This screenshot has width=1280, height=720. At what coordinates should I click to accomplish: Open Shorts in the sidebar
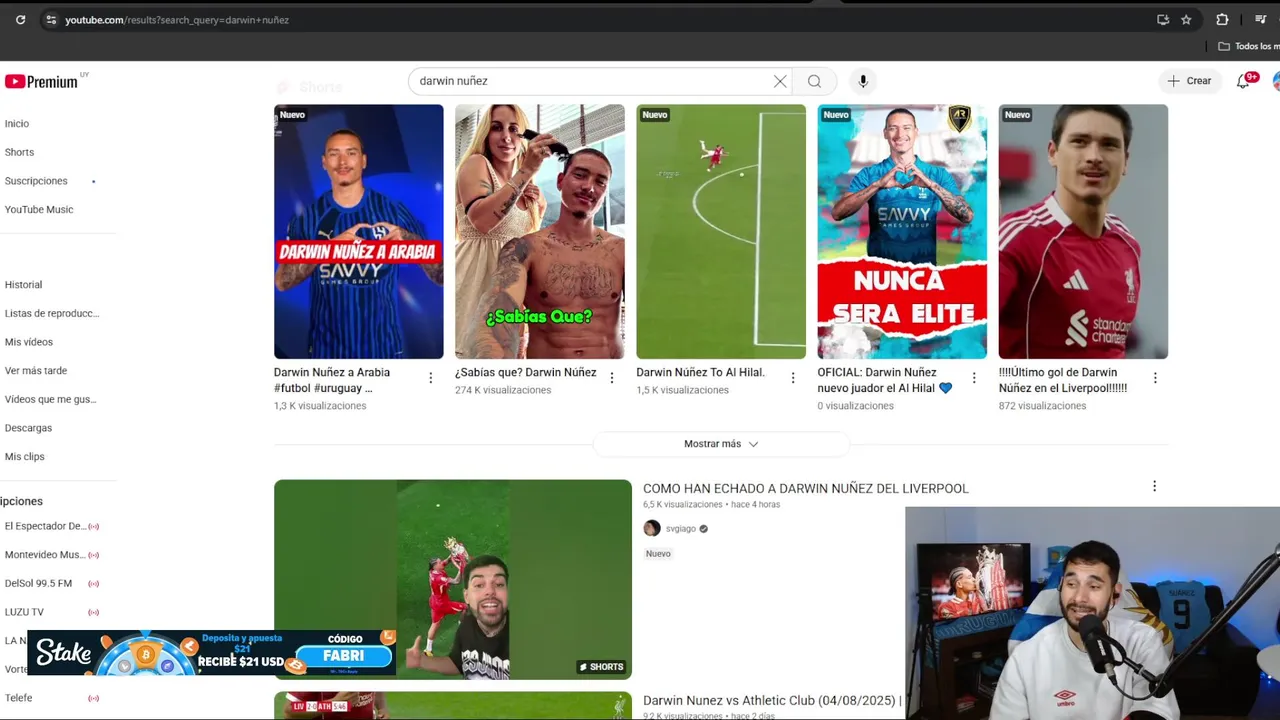pyautogui.click(x=19, y=152)
